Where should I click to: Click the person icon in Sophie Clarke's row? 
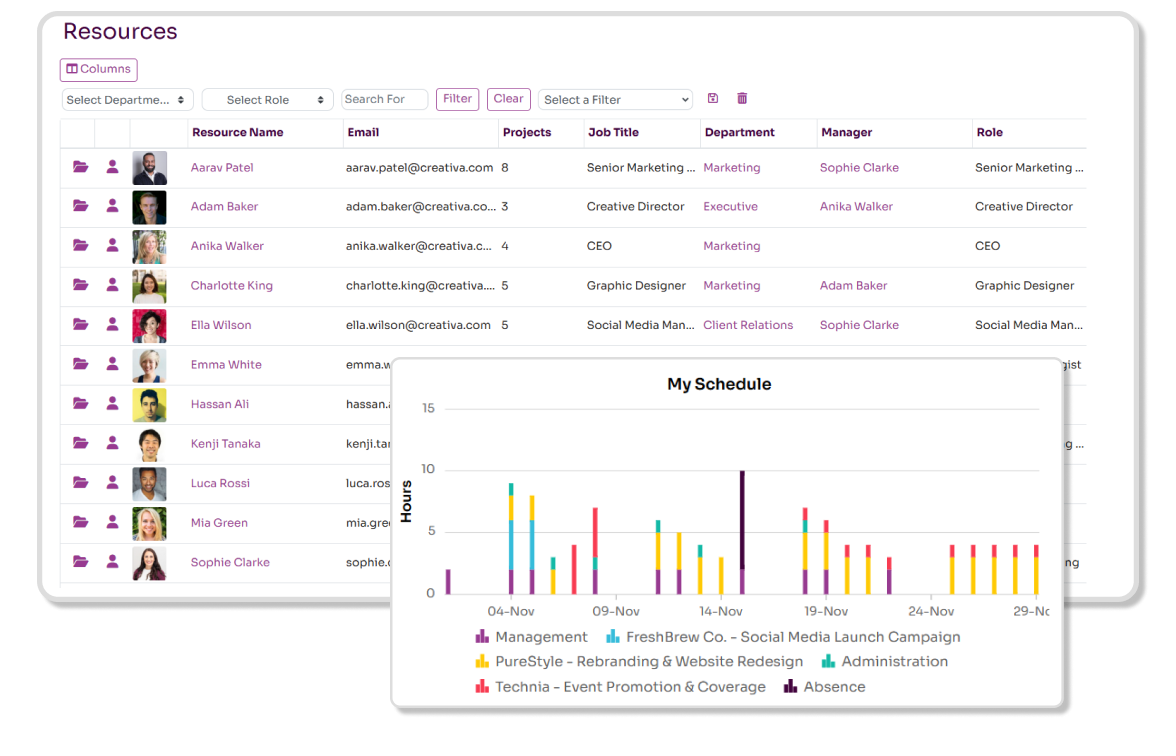[112, 562]
